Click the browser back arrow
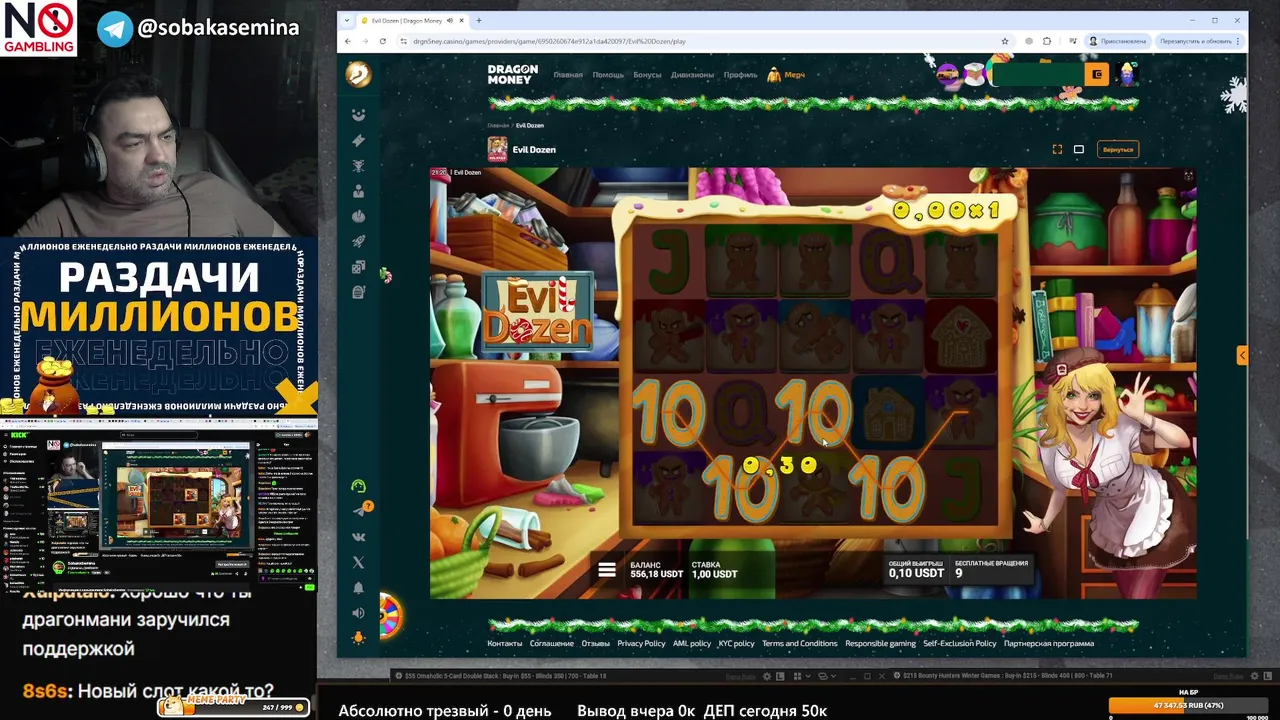 348,41
